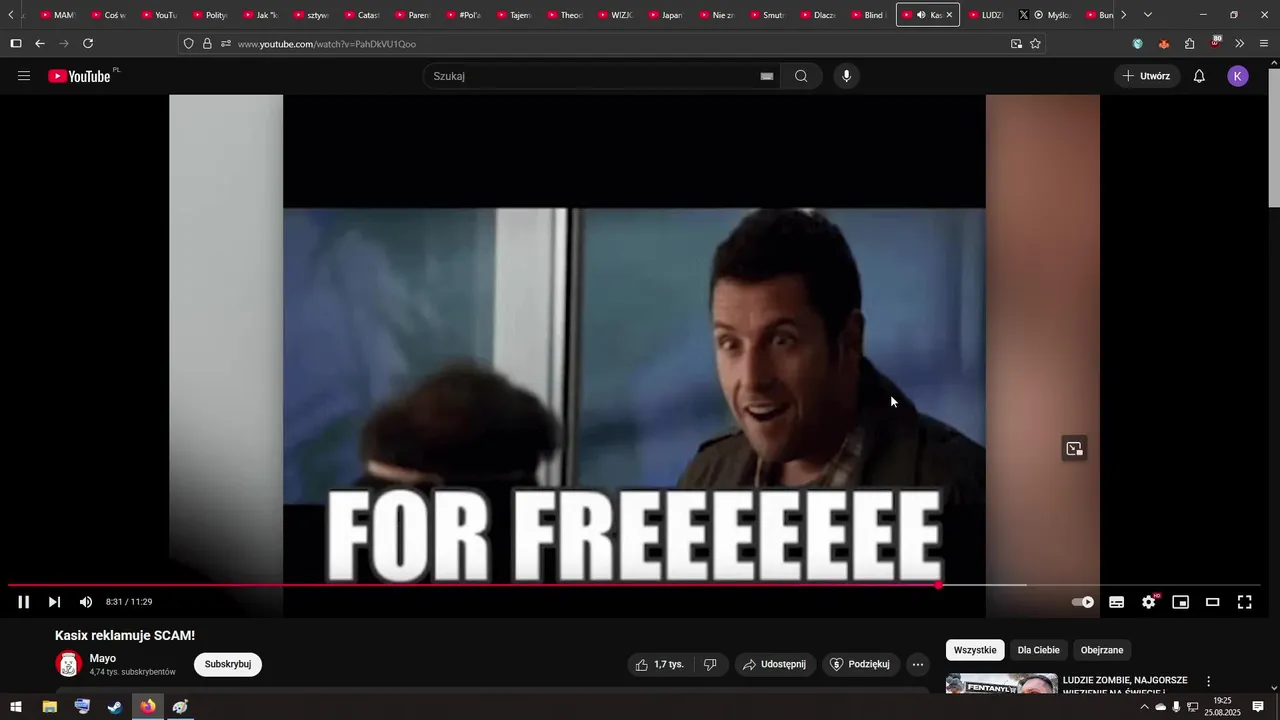Switch to the MAM tab

(57, 15)
